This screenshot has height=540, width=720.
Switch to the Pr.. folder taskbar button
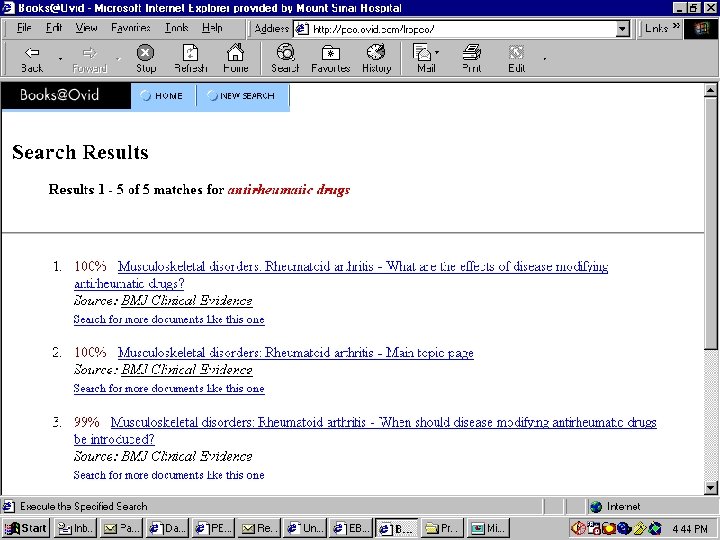442,529
